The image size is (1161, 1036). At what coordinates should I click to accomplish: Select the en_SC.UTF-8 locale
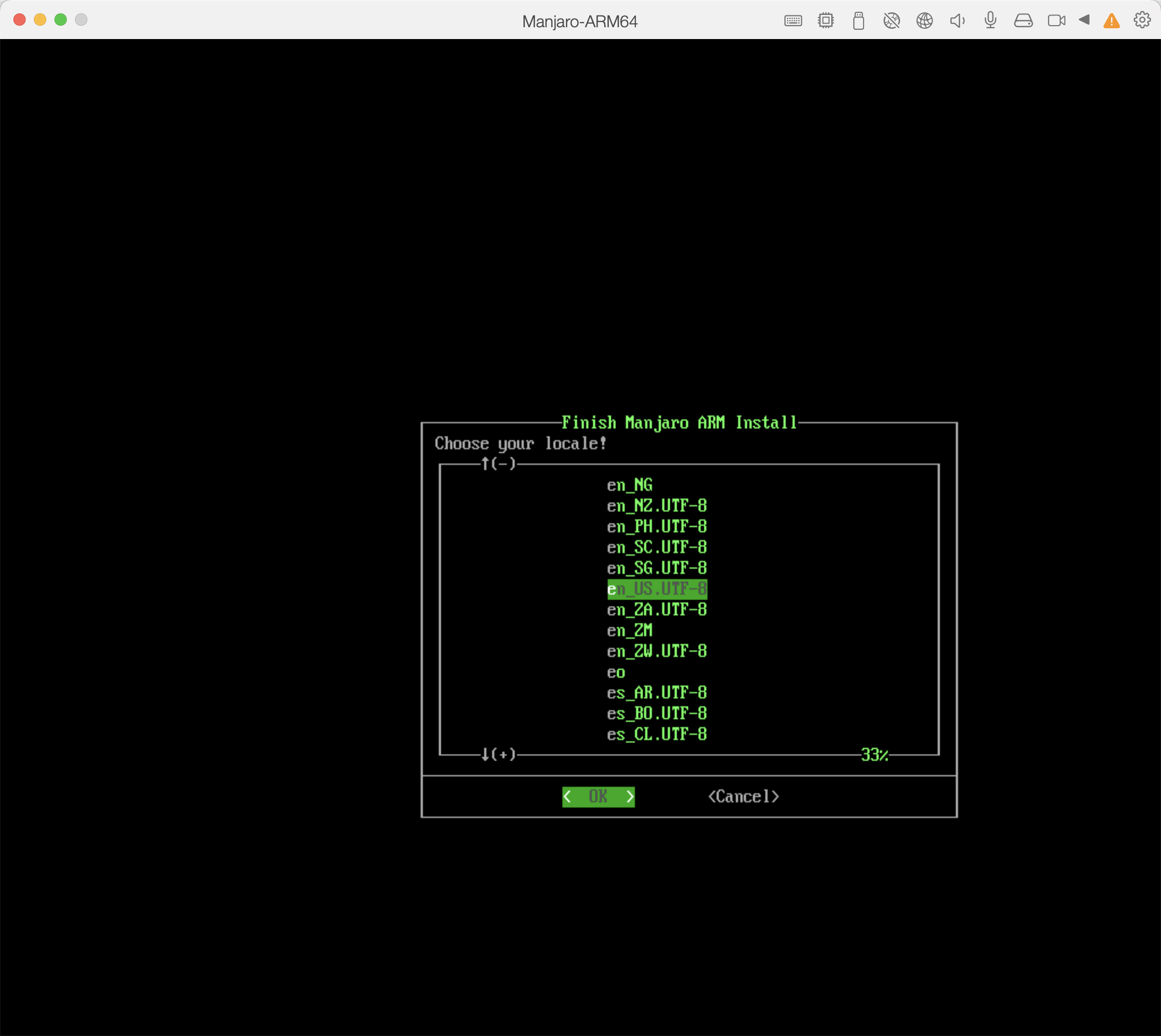pyautogui.click(x=657, y=547)
